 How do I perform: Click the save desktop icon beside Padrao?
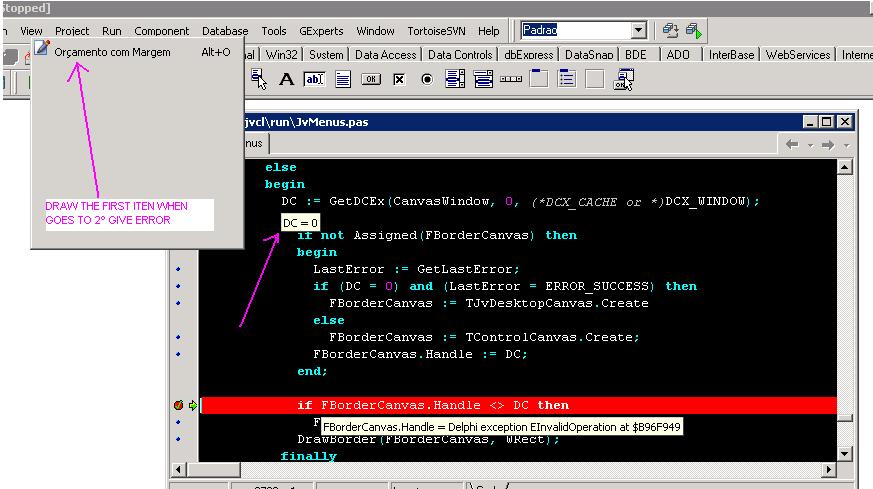672,31
